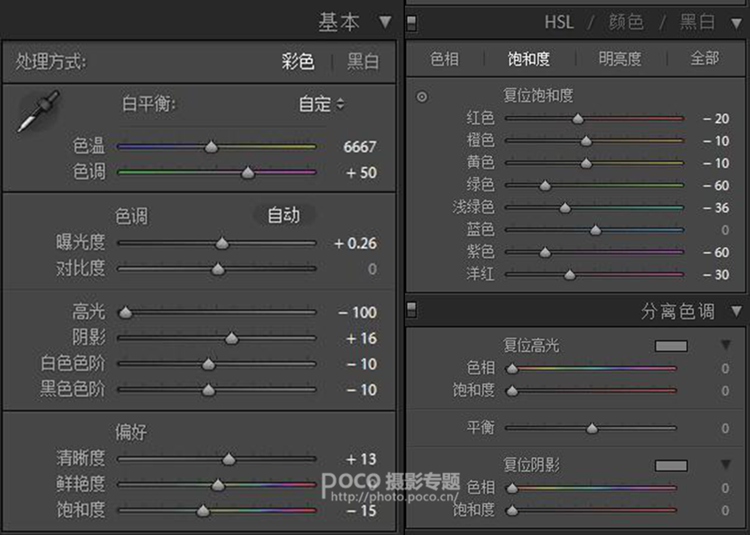Switch to the 明亮度 tab
Image resolution: width=750 pixels, height=535 pixels.
619,59
